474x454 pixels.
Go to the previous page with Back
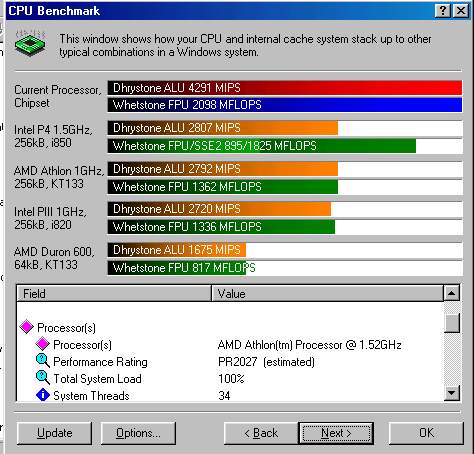point(261,433)
